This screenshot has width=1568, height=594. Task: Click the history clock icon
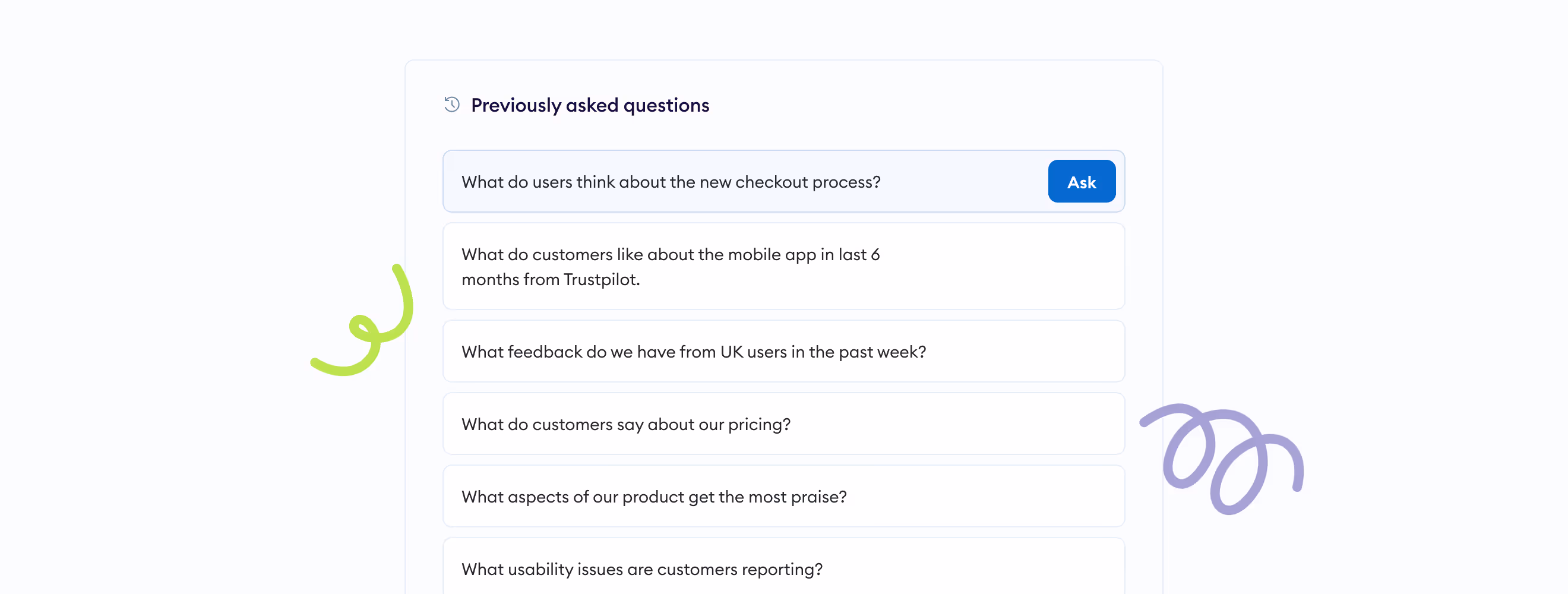[451, 105]
